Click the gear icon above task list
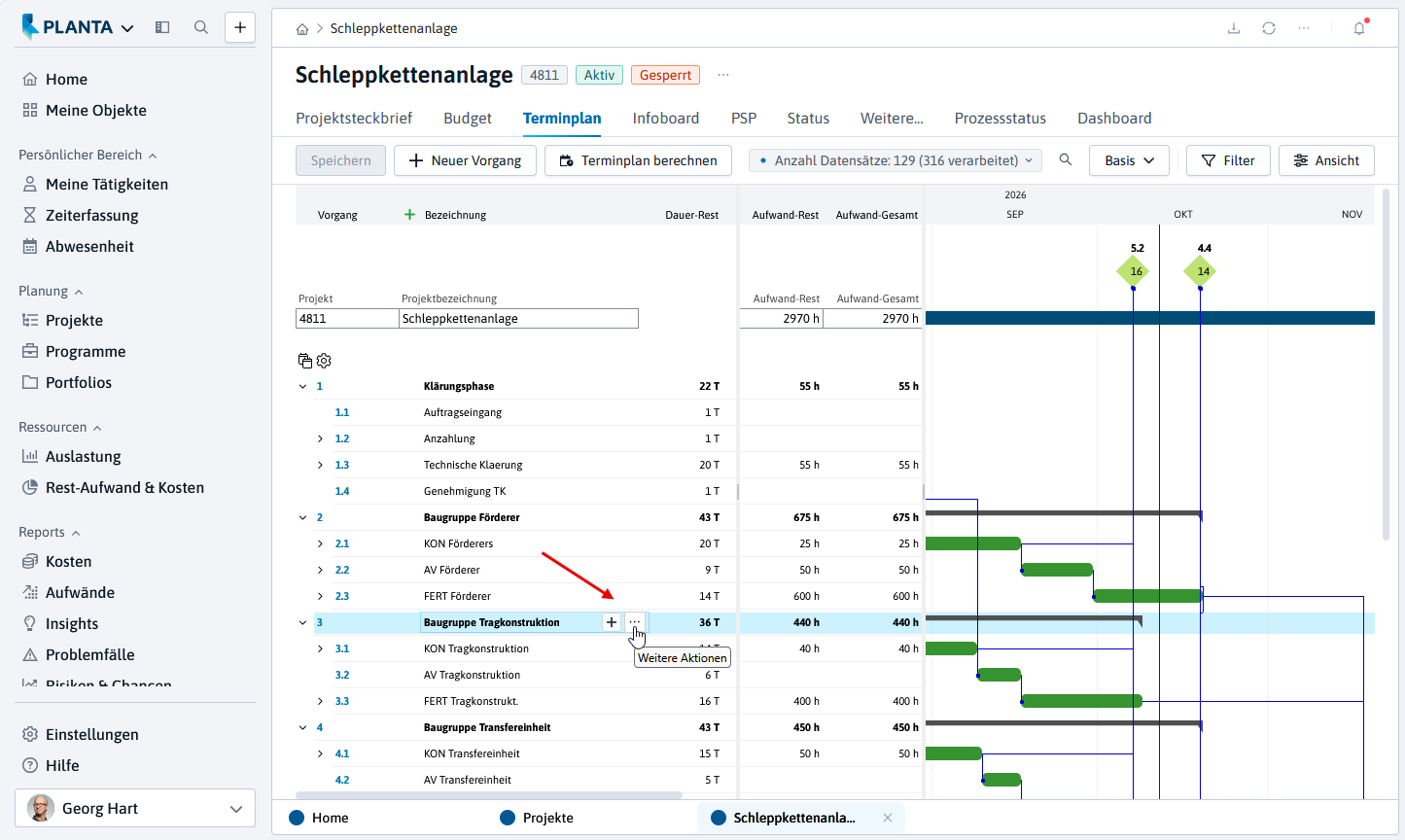The height and width of the screenshot is (840, 1405). (324, 361)
